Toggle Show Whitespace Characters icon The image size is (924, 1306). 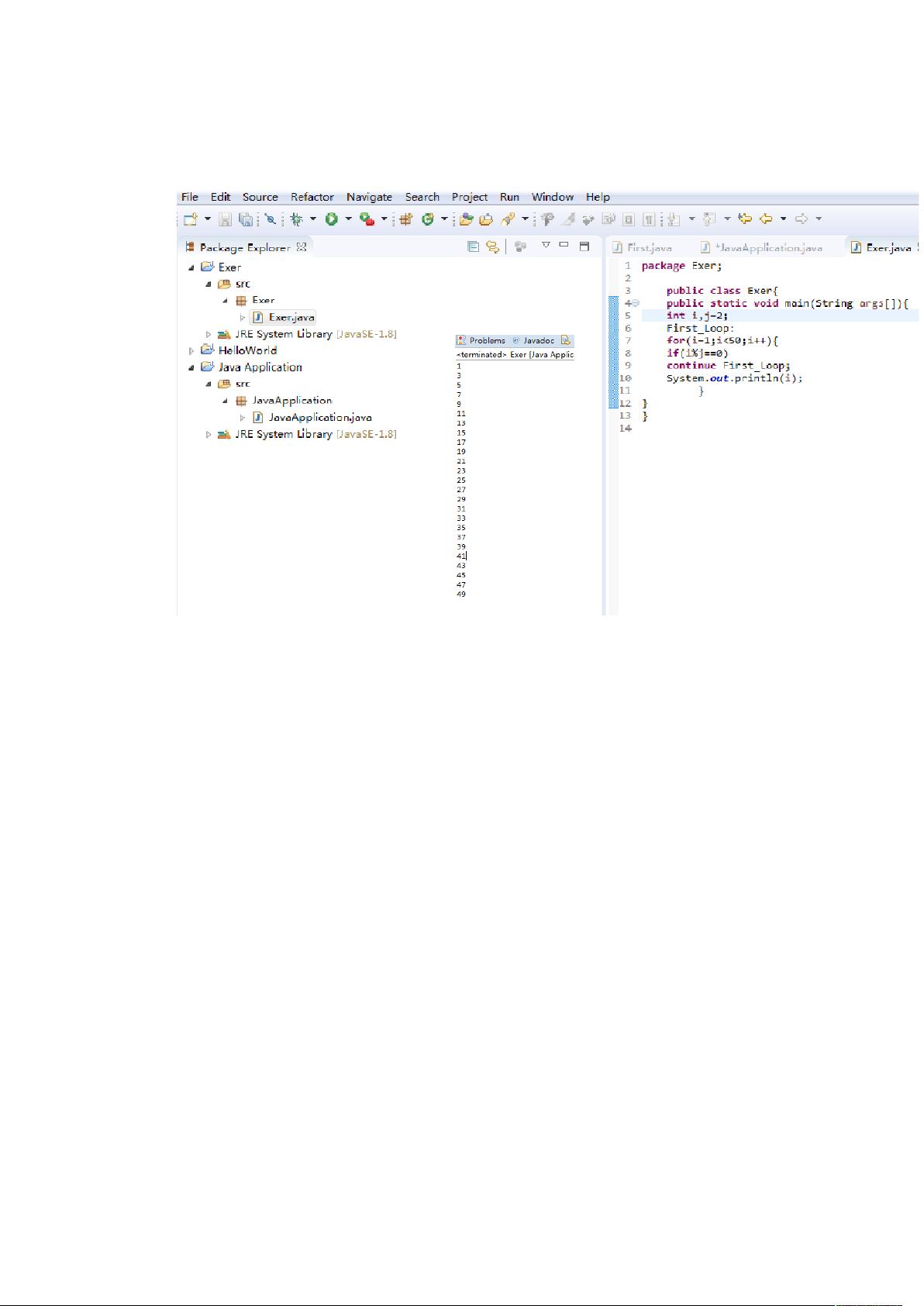(649, 219)
